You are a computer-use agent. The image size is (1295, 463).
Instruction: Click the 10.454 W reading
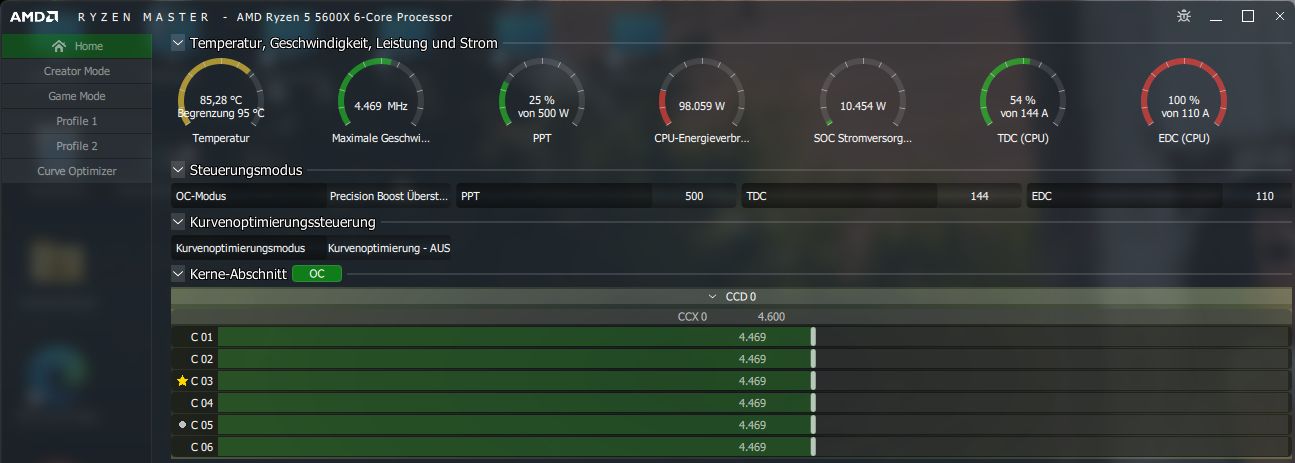(x=863, y=105)
